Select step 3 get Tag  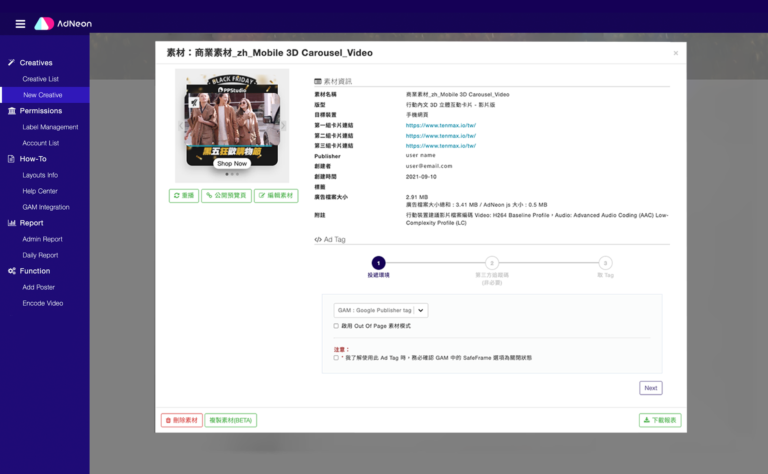point(605,263)
